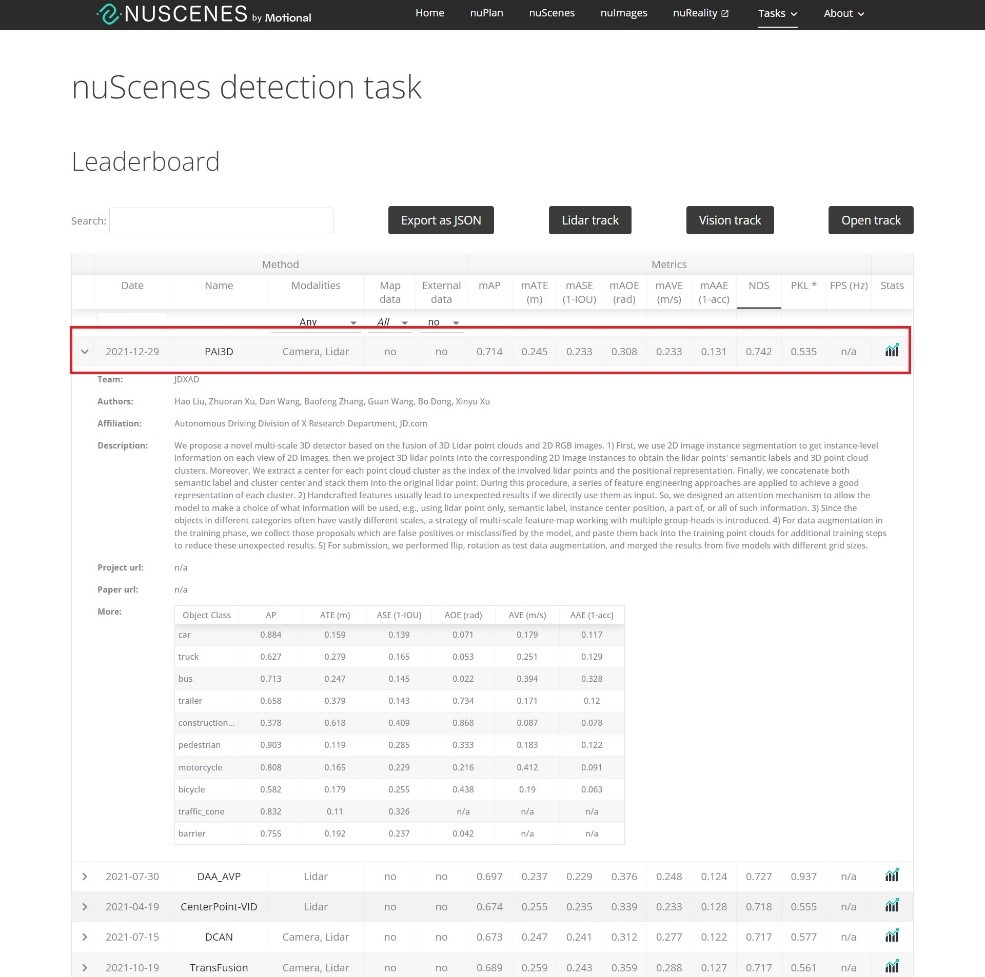Image resolution: width=985 pixels, height=977 pixels.
Task: Expand the DAA_AVP row details
Action: tap(85, 877)
